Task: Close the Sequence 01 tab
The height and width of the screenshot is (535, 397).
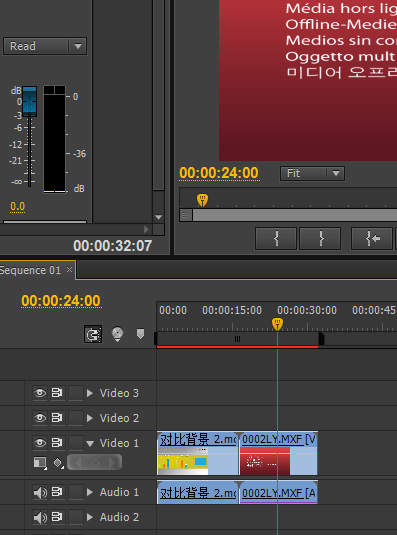Action: tap(69, 270)
